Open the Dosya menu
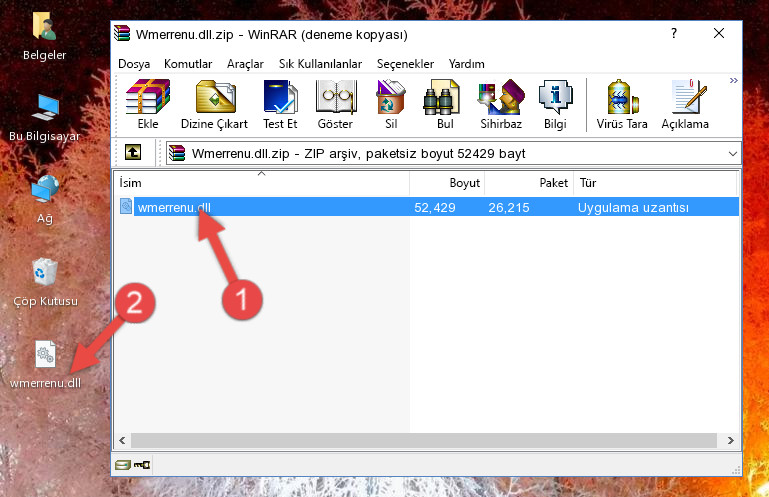769x497 pixels. (134, 64)
